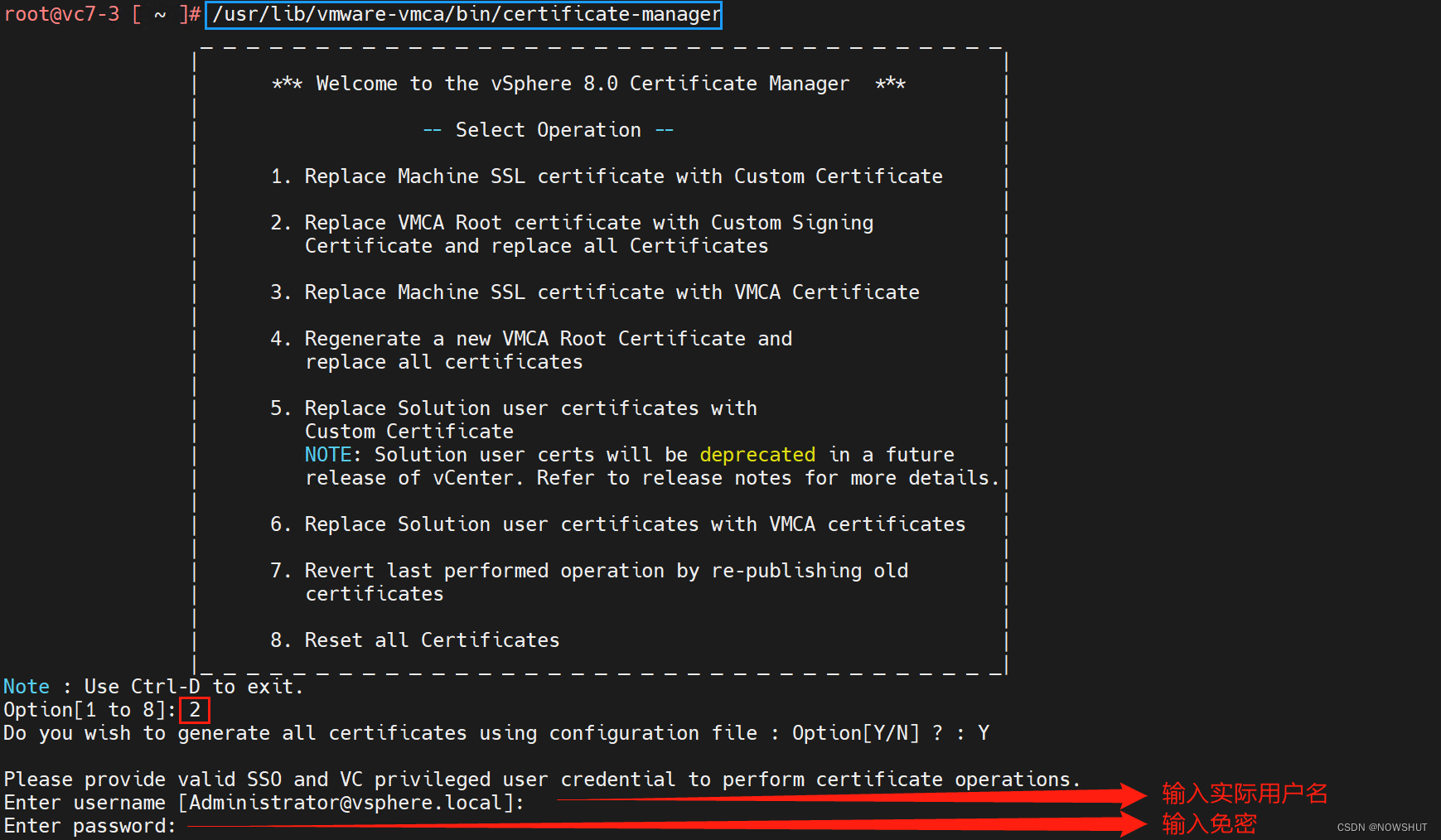
Task: Click 'release of vCenter. Refer to release notes' line
Action: [653, 478]
